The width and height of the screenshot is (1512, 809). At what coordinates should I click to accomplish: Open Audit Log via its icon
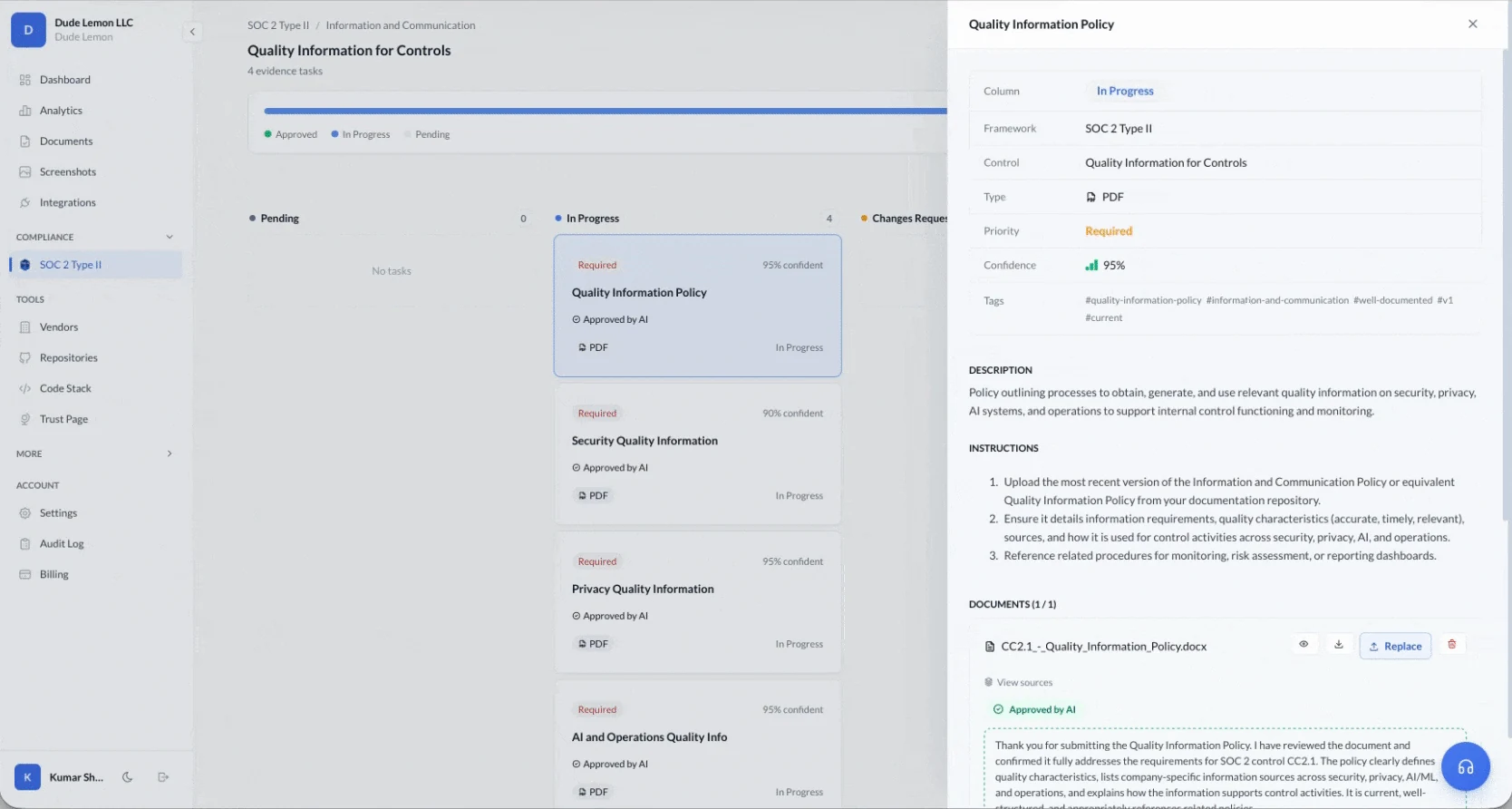25,544
